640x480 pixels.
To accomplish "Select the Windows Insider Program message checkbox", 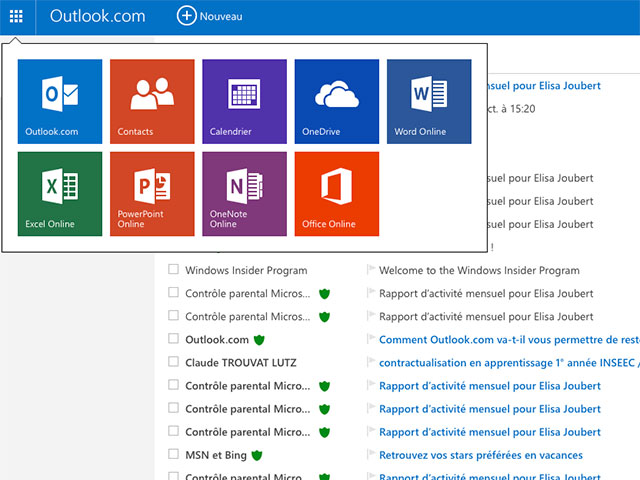I will 173,269.
